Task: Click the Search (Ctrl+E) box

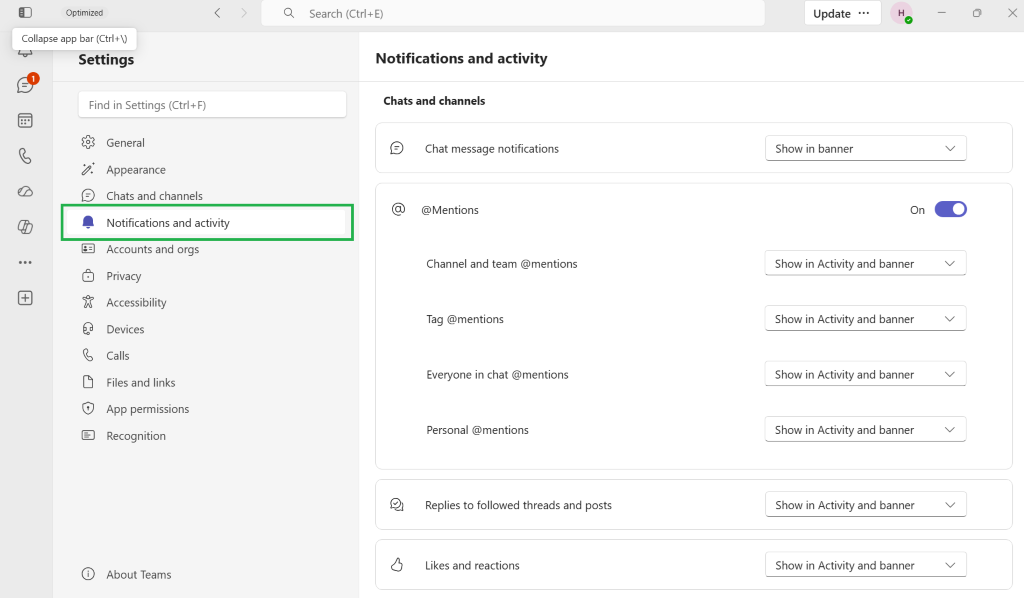Action: coord(513,13)
